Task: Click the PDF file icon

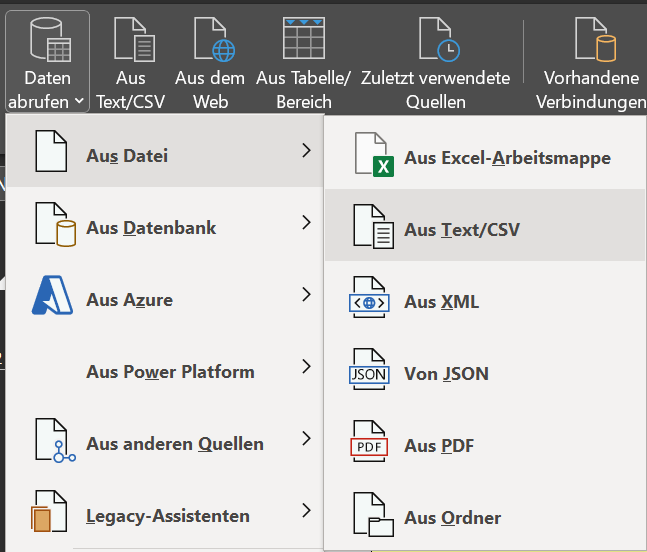Action: 369,445
